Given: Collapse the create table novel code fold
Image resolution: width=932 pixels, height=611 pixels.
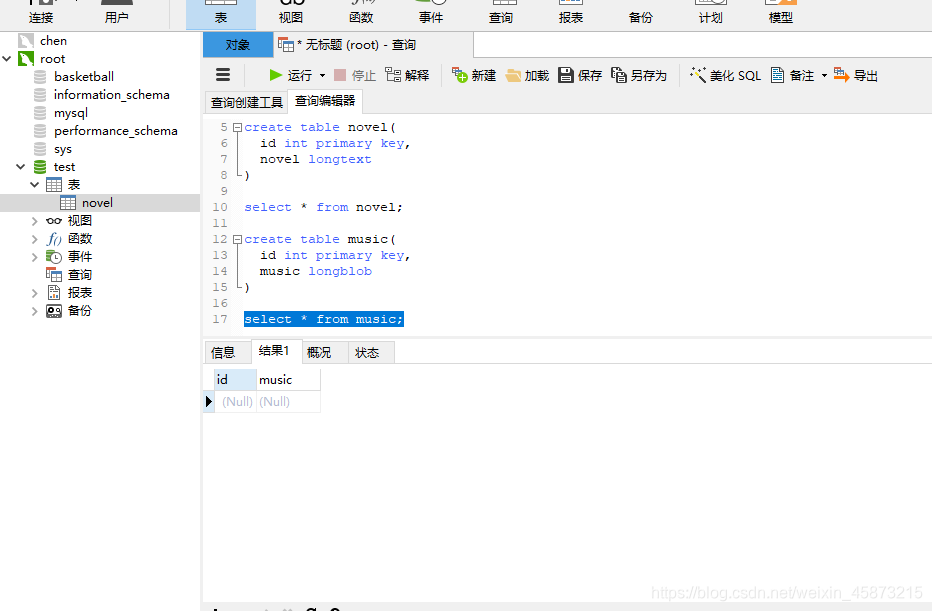Looking at the screenshot, I should click(237, 127).
